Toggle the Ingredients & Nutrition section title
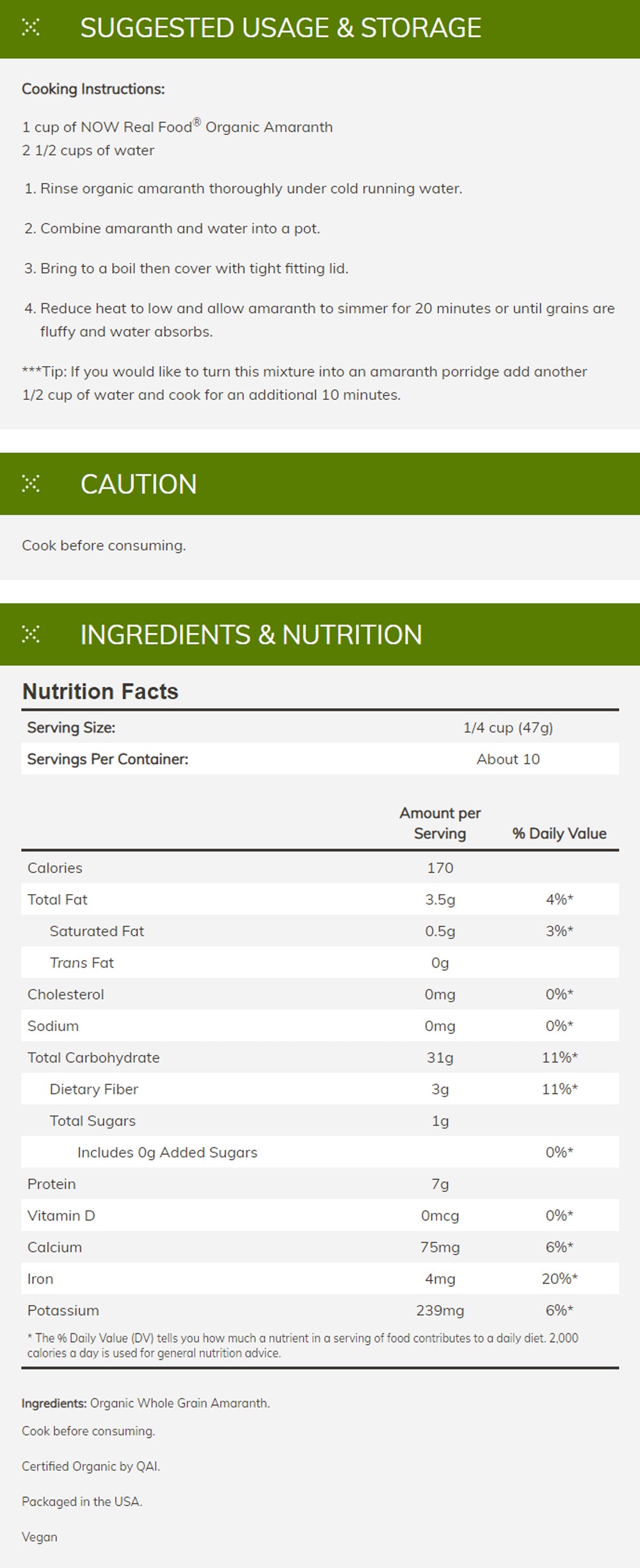This screenshot has height=1568, width=640. (x=251, y=635)
